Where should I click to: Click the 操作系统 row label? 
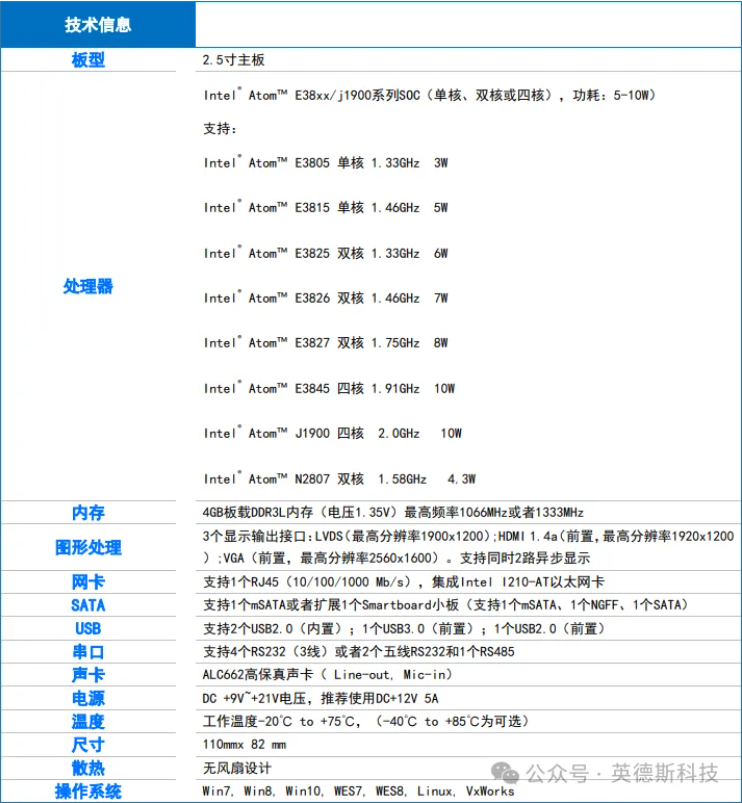[x=88, y=791]
